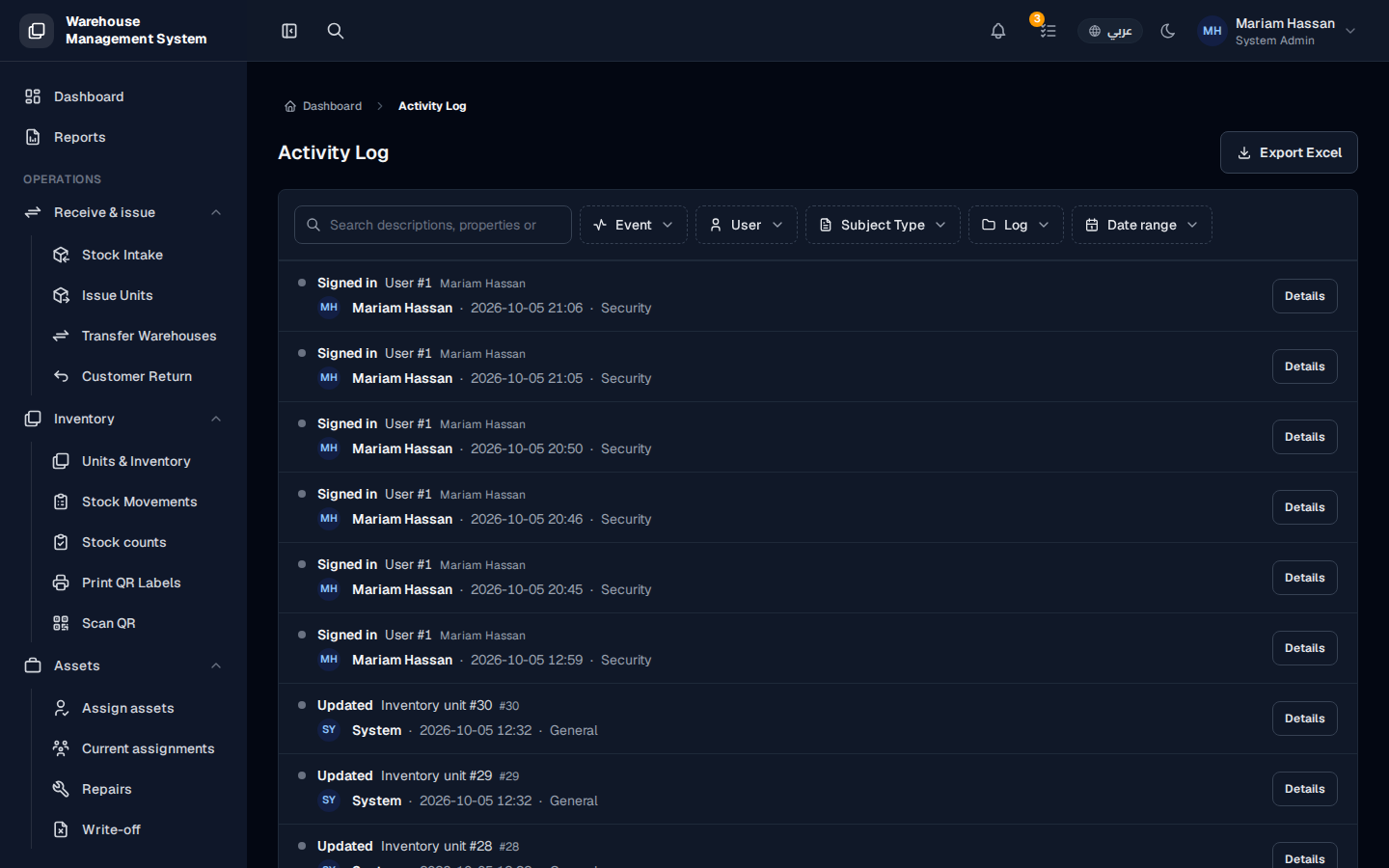Viewport: 1389px width, 868px height.
Task: Open search with the magnifier icon
Action: tap(336, 31)
